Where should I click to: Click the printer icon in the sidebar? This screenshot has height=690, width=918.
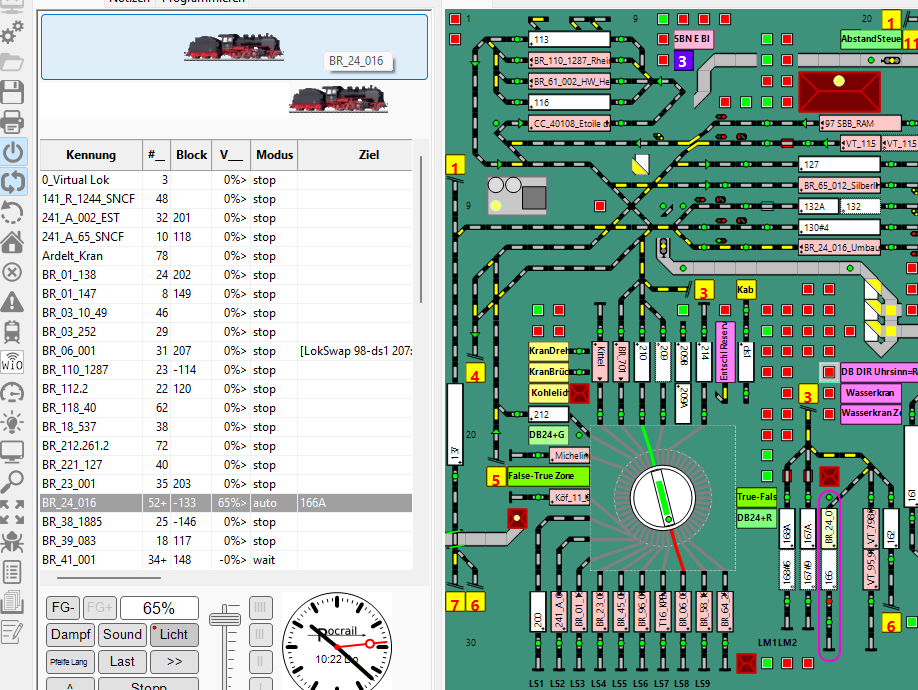(12, 122)
